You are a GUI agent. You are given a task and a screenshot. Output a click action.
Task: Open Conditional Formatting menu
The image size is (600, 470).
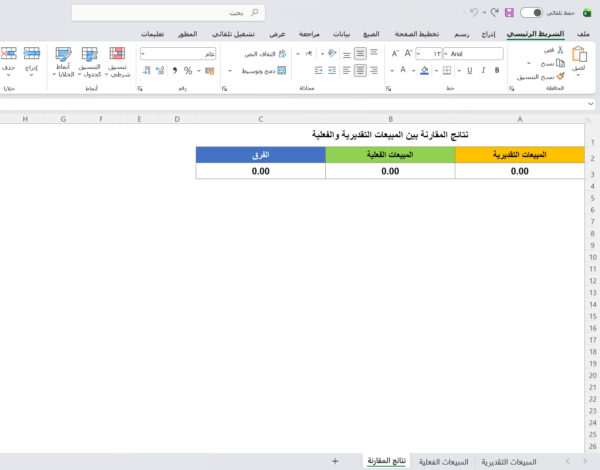coord(117,60)
